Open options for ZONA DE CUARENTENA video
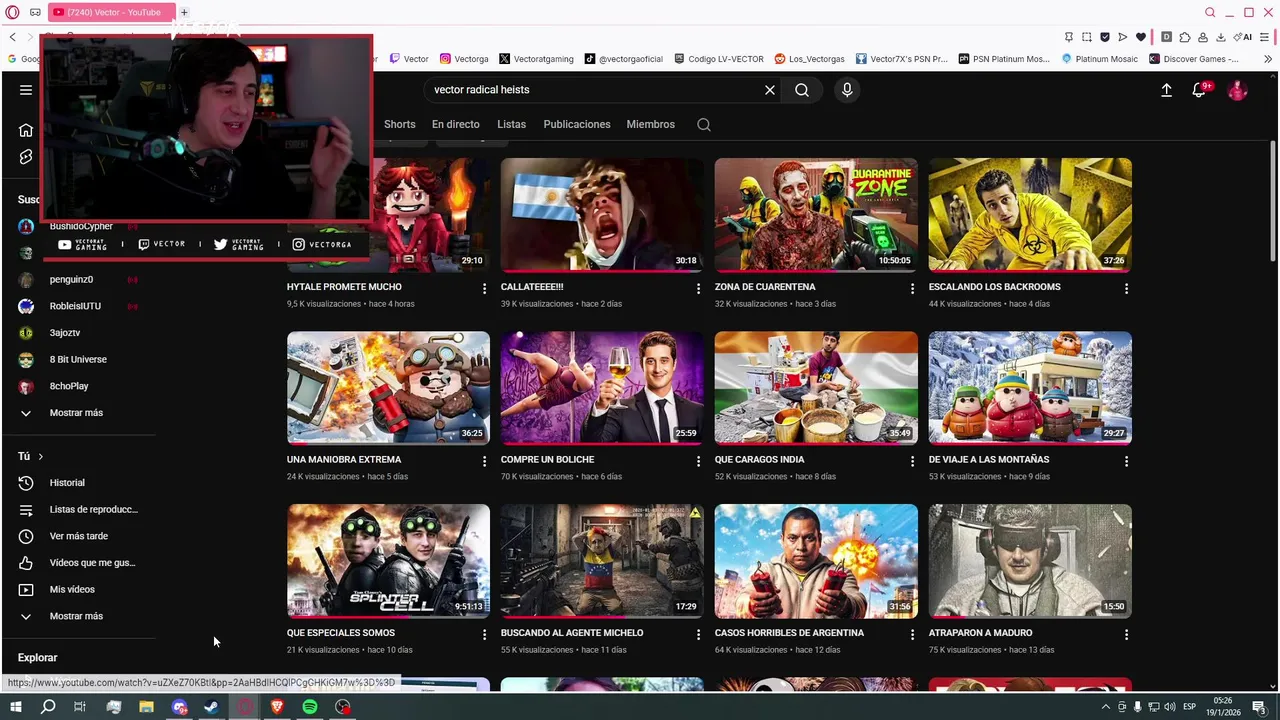 coord(911,288)
